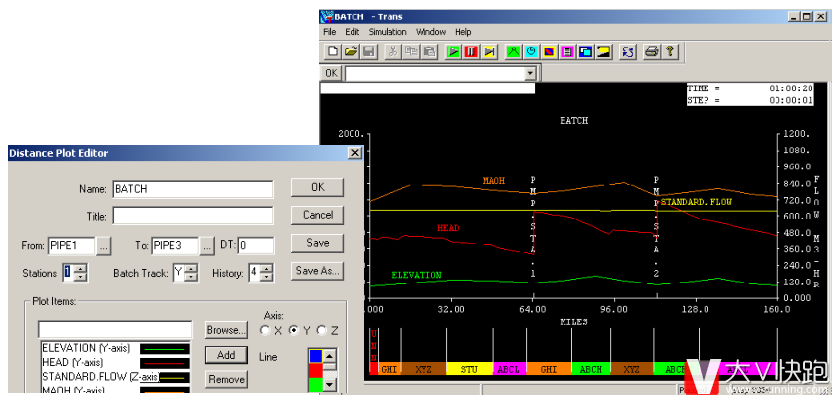
Task: Click the magenta ABCL batch segment
Action: [x=509, y=369]
